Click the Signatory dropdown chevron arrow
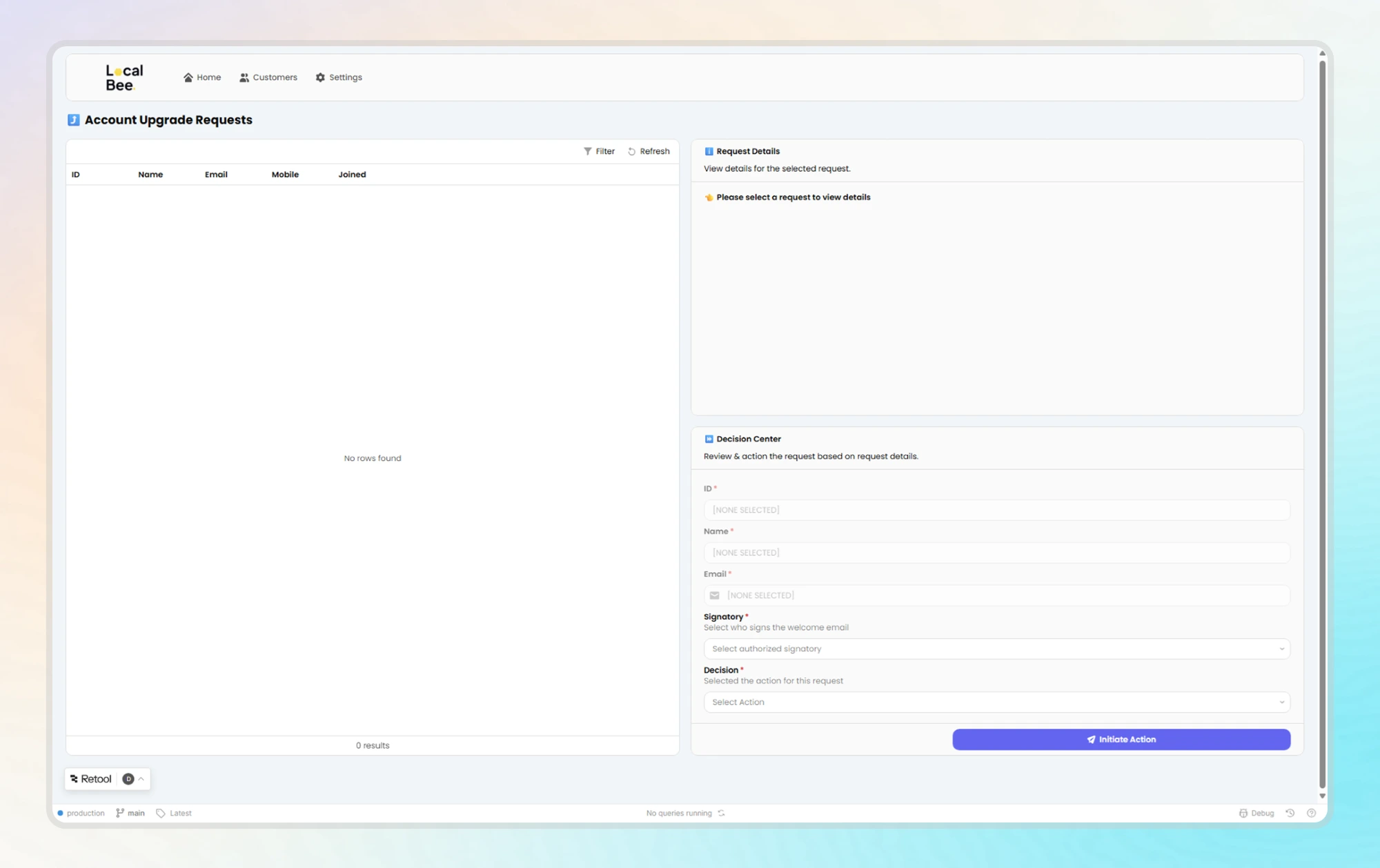The image size is (1380, 868). 1281,649
